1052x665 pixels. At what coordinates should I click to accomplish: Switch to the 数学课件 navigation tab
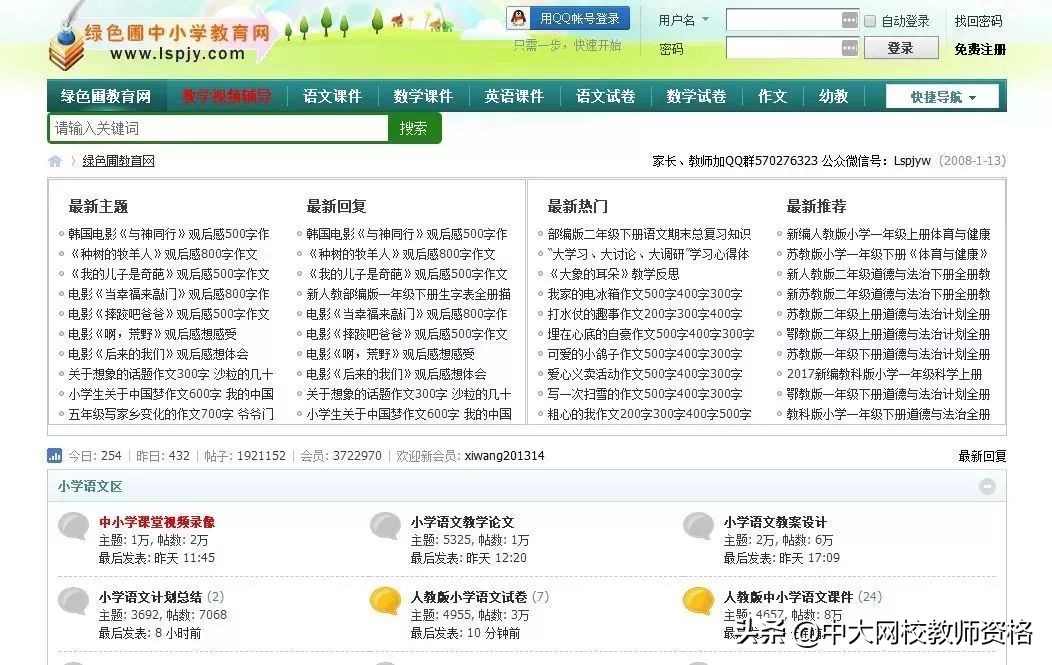click(423, 95)
